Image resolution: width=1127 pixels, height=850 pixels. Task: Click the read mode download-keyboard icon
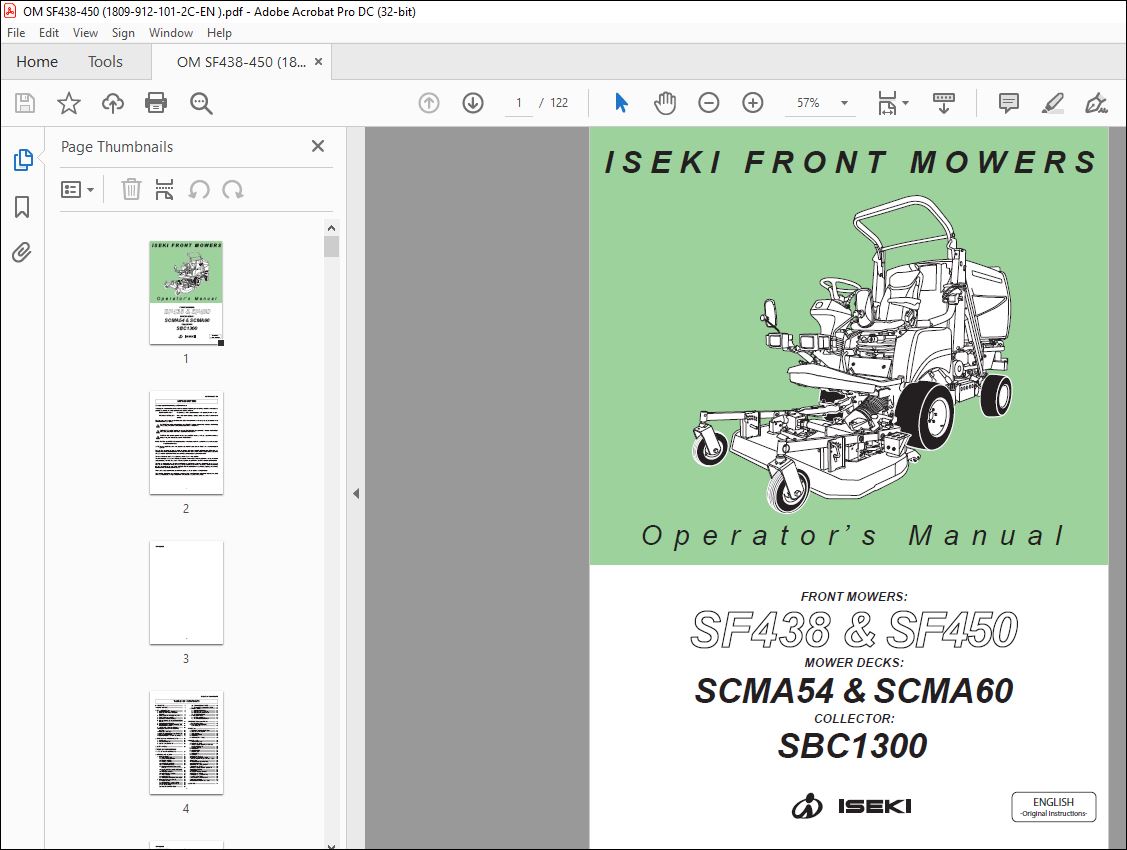pos(944,103)
